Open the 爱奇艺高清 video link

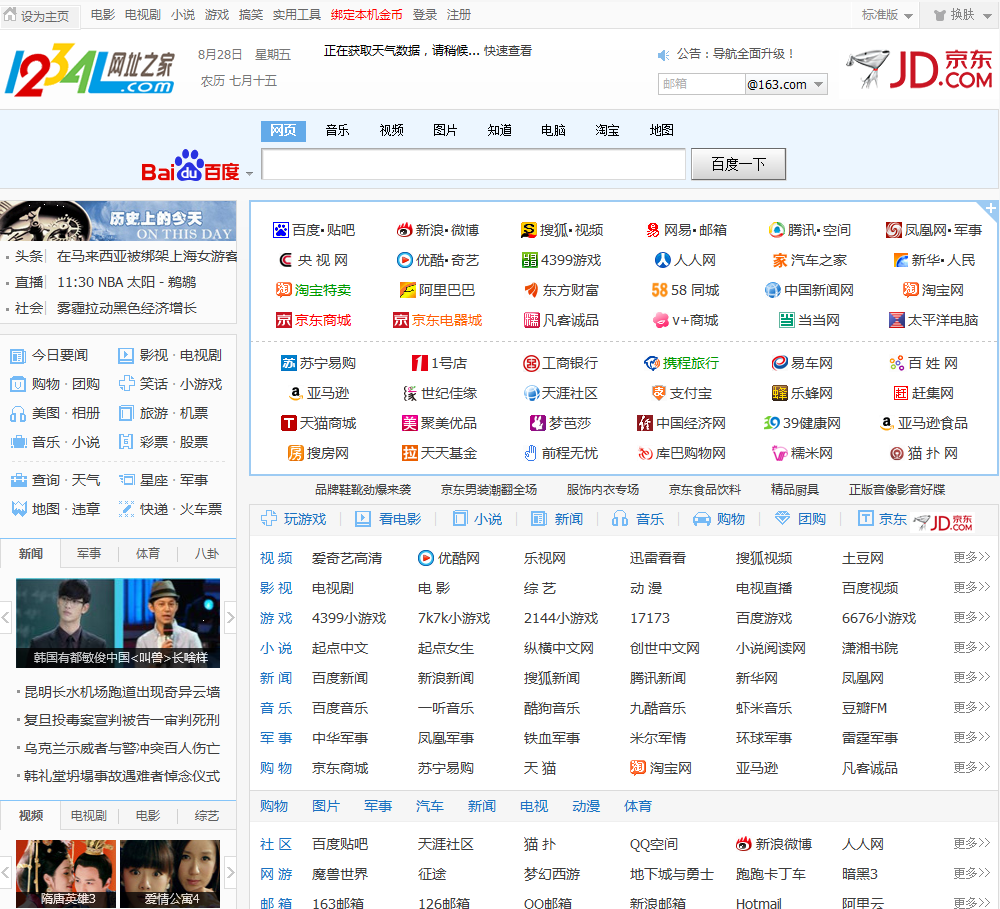[x=347, y=558]
